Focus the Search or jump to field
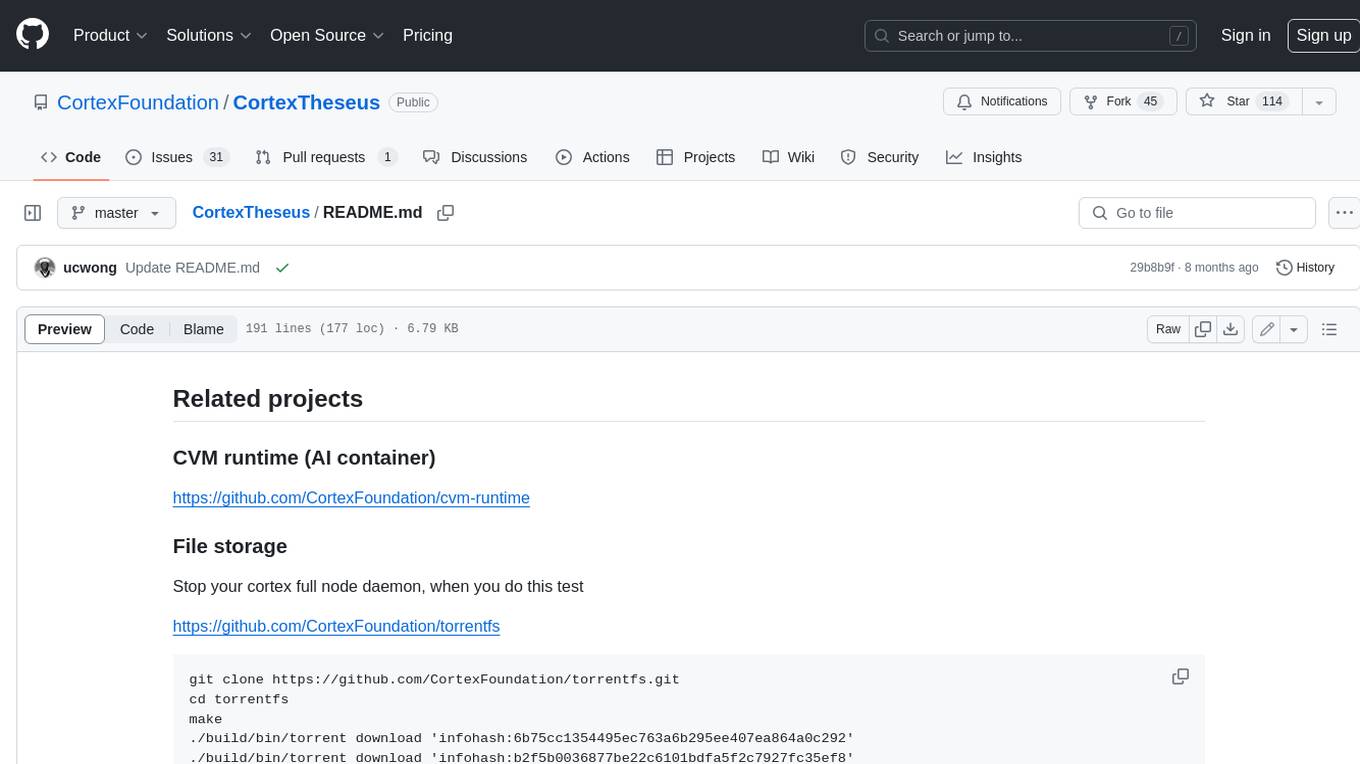1360x764 pixels. coord(1031,35)
